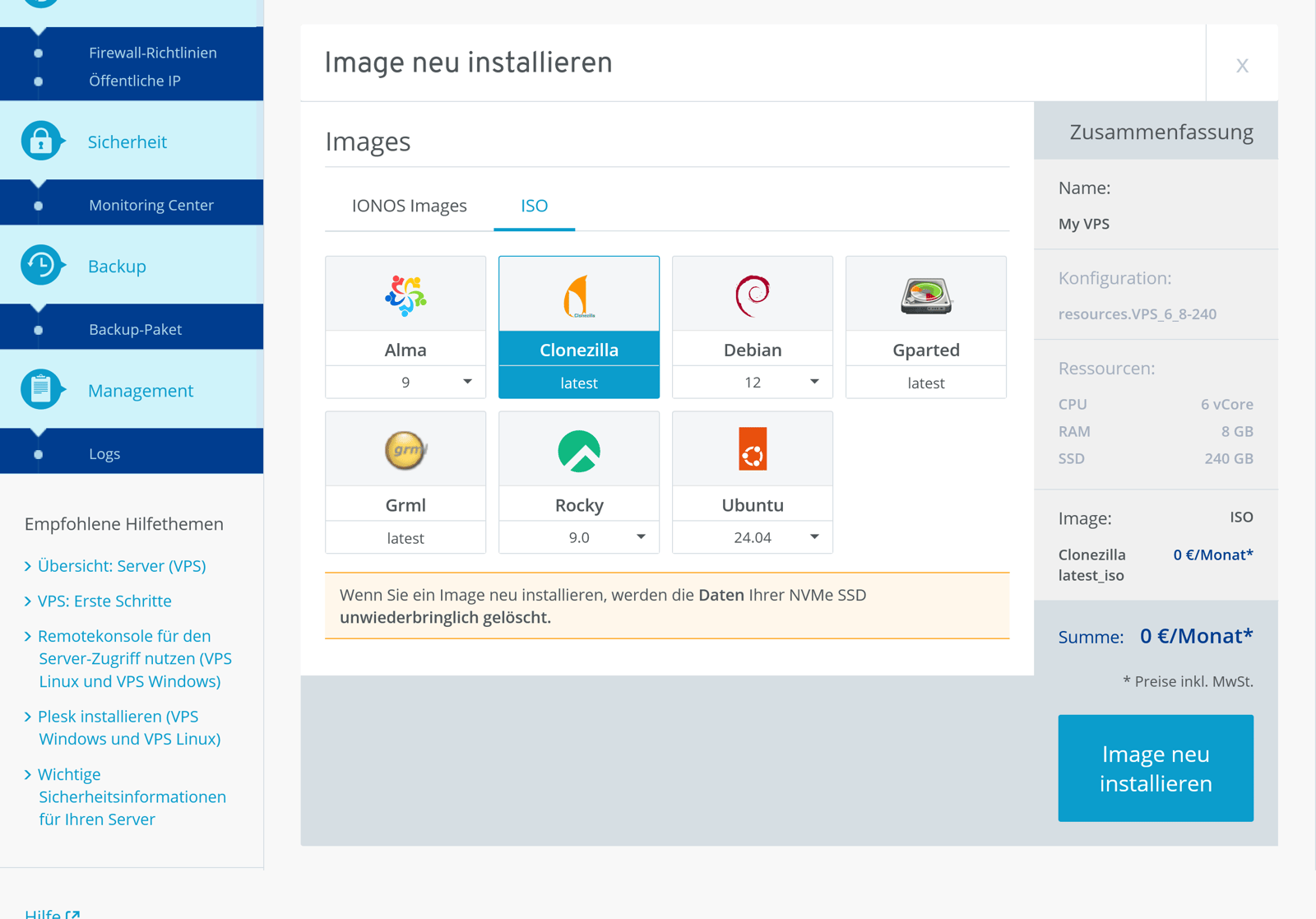This screenshot has height=919, width=1316.
Task: Open the Monitoring Center sidebar entry
Action: 151,204
